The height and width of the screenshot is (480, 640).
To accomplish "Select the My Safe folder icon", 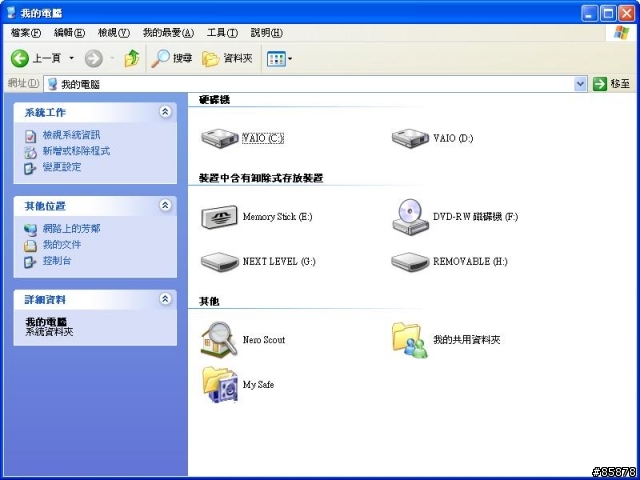I will tap(220, 384).
